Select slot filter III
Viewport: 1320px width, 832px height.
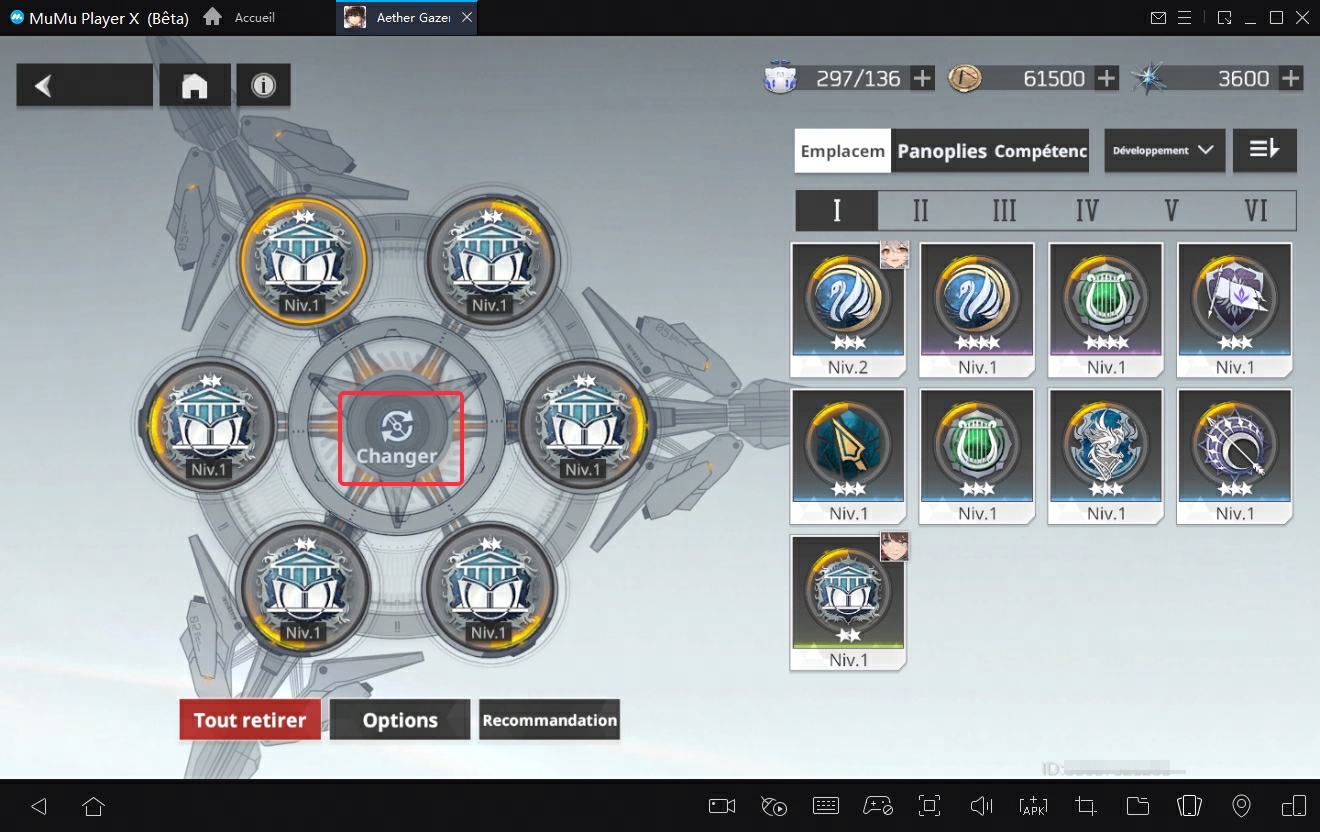1004,211
